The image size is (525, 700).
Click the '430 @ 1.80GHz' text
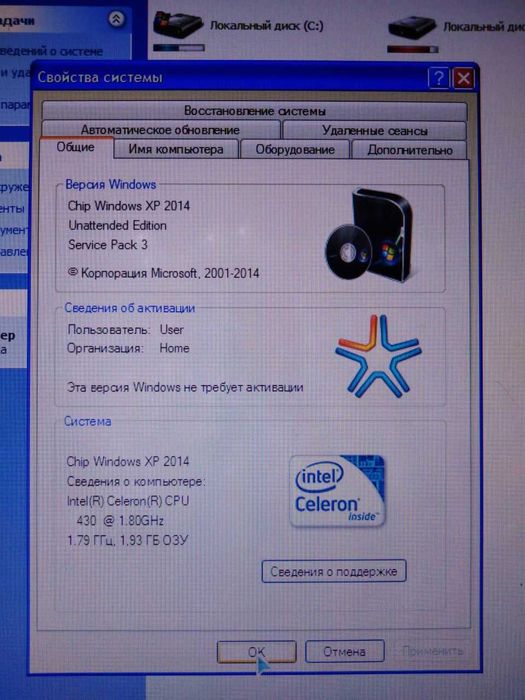pyautogui.click(x=121, y=521)
